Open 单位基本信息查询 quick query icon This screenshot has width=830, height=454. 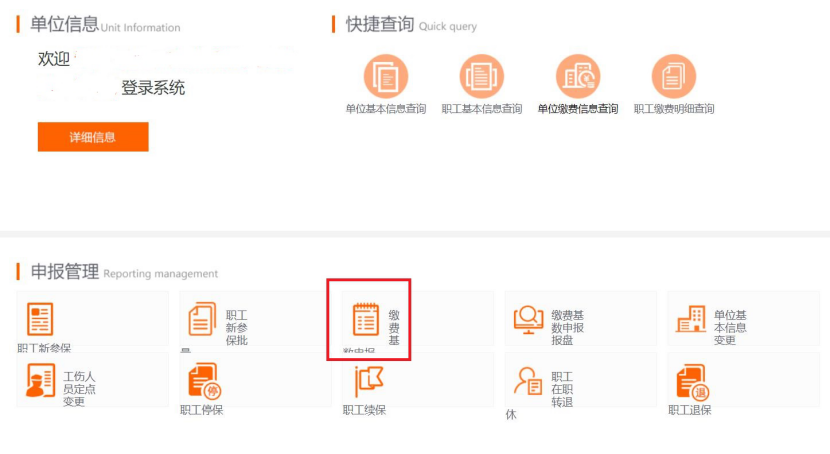[386, 76]
